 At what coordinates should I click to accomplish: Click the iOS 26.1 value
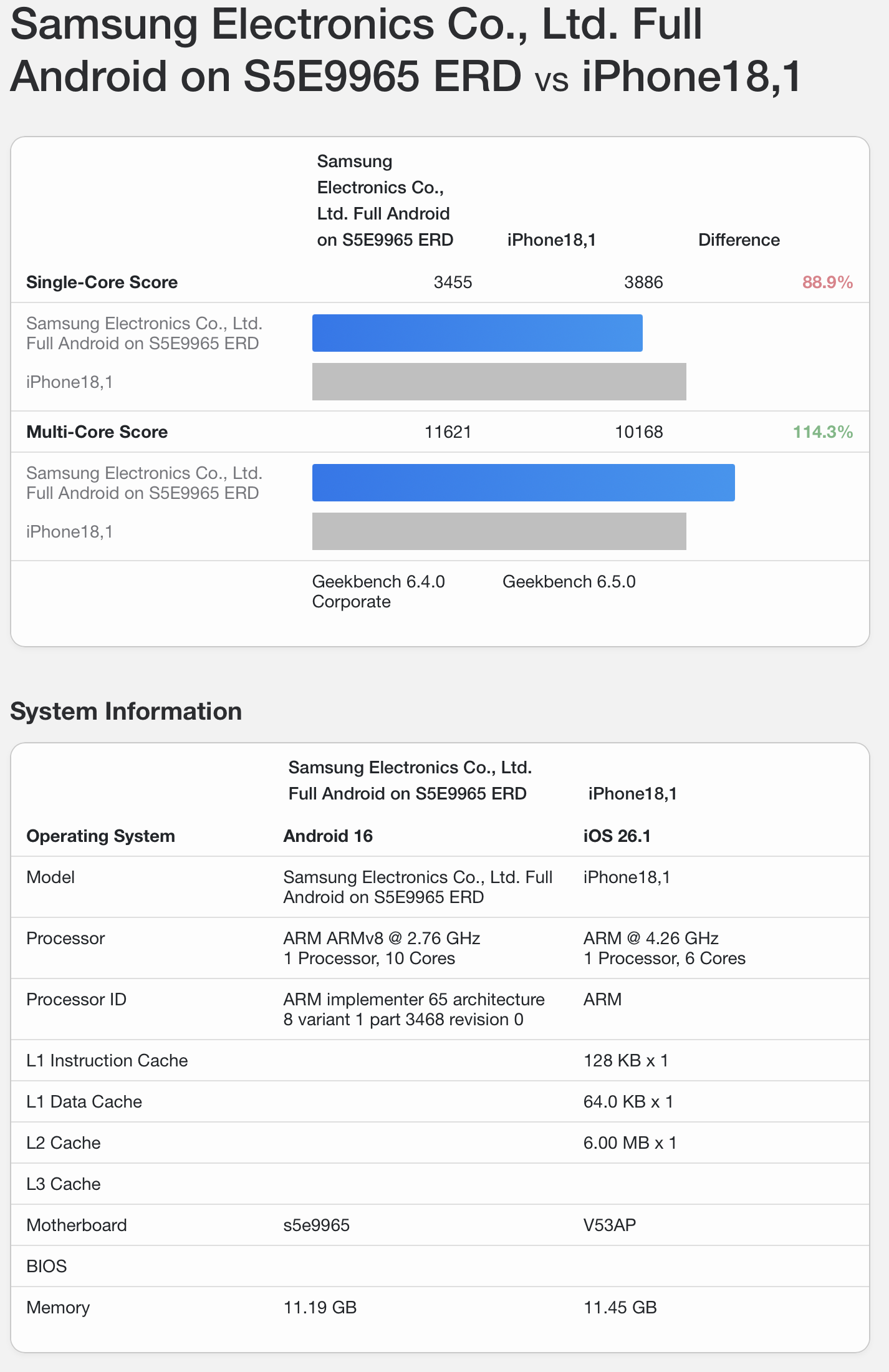coord(617,836)
